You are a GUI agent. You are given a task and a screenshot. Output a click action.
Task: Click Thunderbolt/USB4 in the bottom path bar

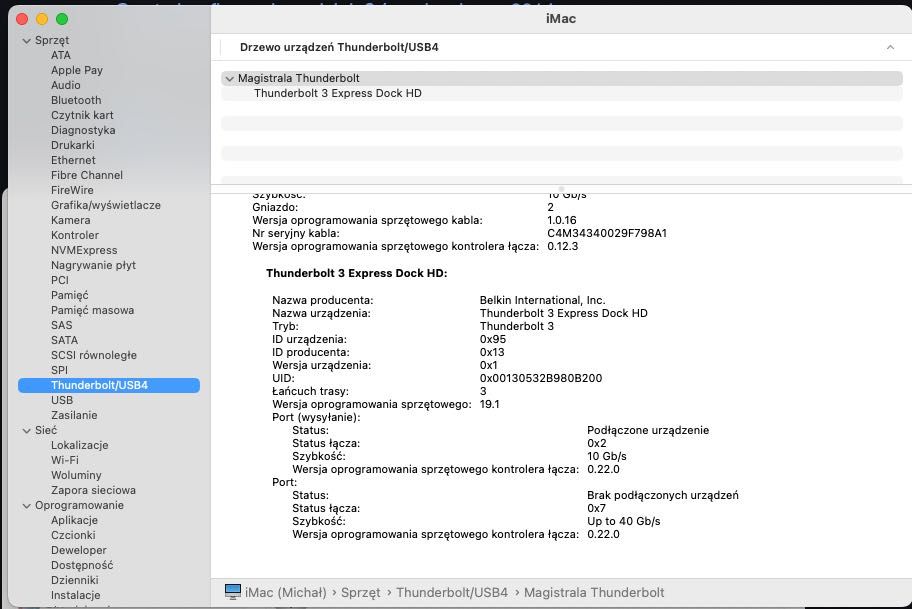452,593
